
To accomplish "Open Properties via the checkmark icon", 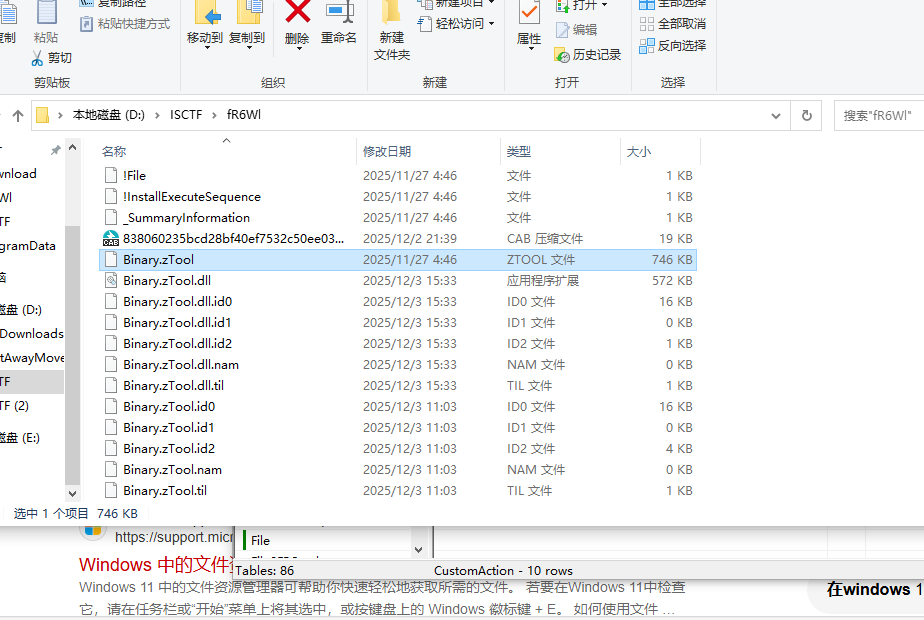I will pos(529,14).
